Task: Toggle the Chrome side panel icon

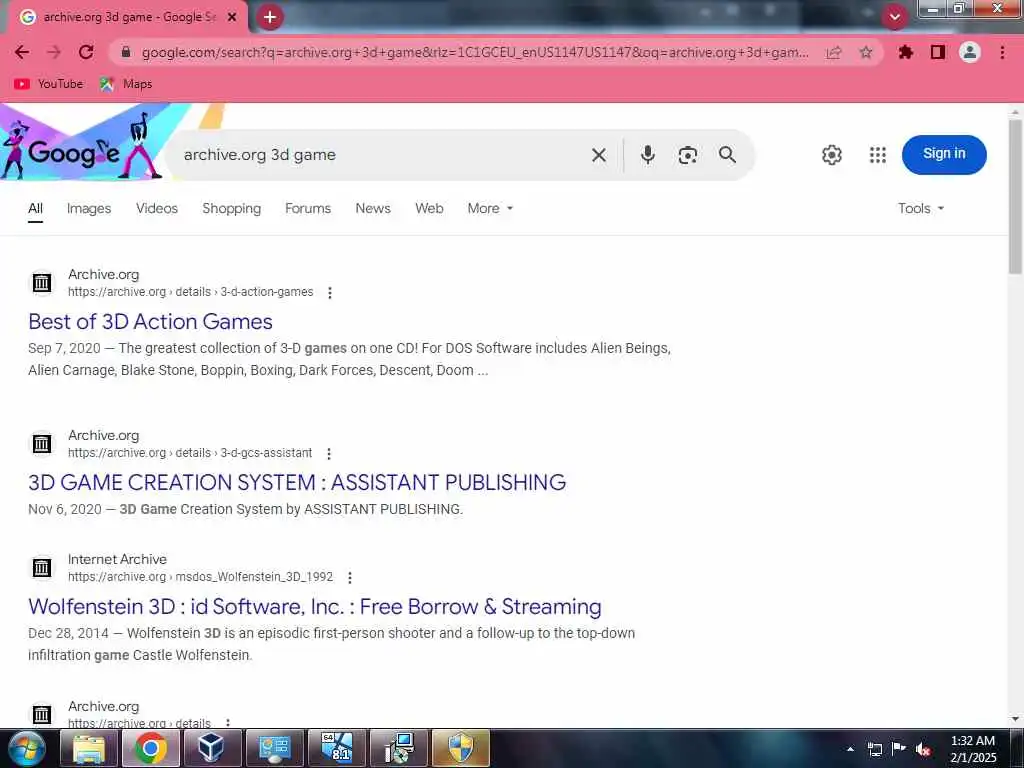Action: point(938,52)
